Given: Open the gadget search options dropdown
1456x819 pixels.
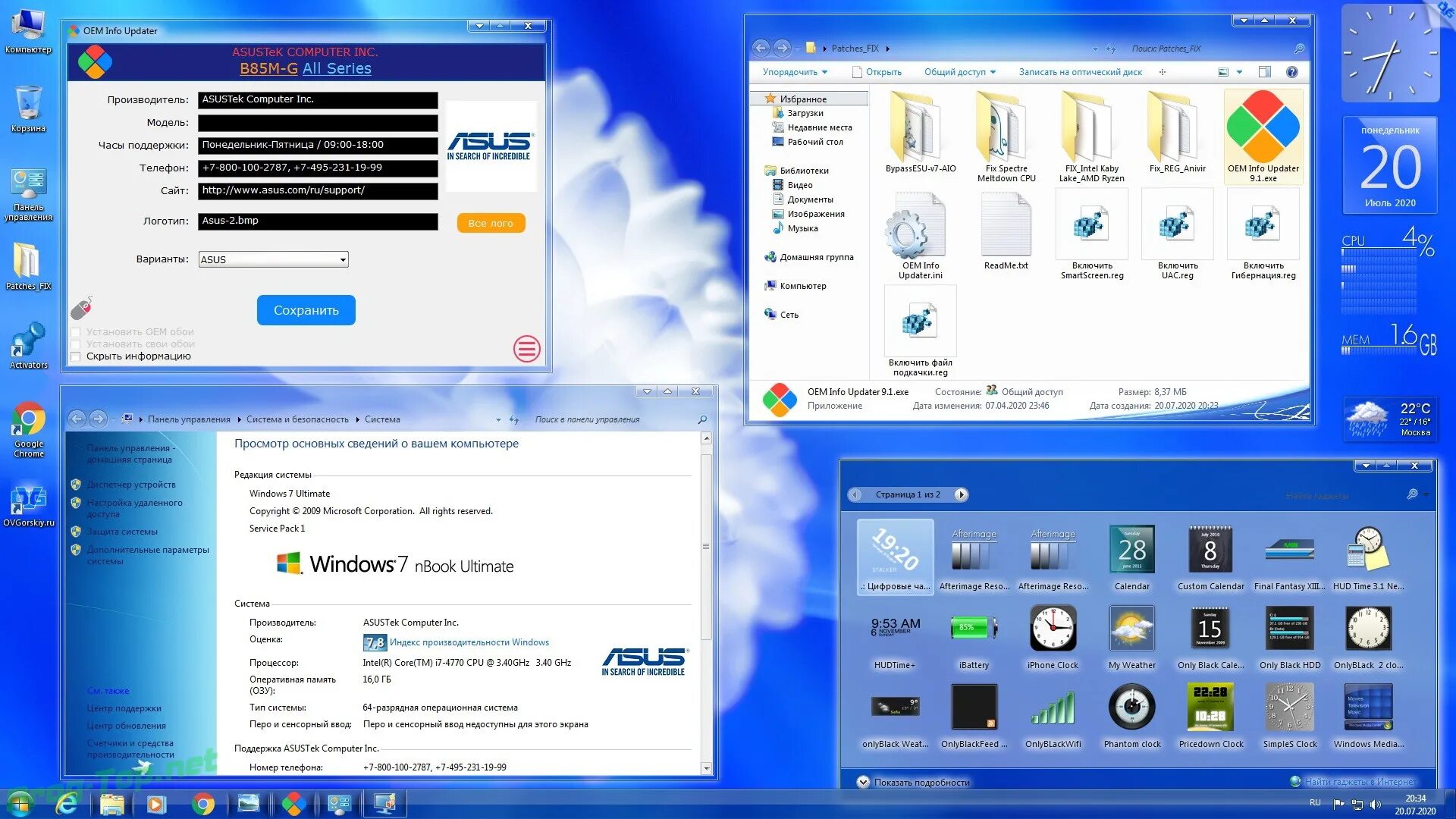Looking at the screenshot, I should pos(1426,494).
